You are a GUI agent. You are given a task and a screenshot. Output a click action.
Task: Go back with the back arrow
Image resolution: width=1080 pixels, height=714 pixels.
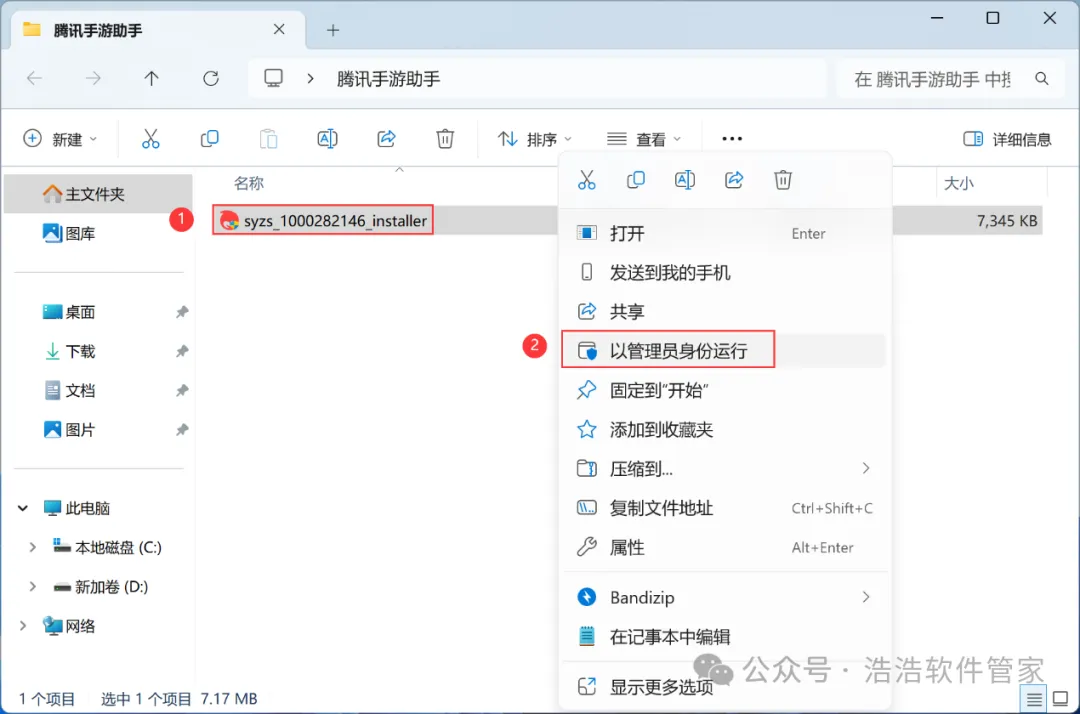34,78
